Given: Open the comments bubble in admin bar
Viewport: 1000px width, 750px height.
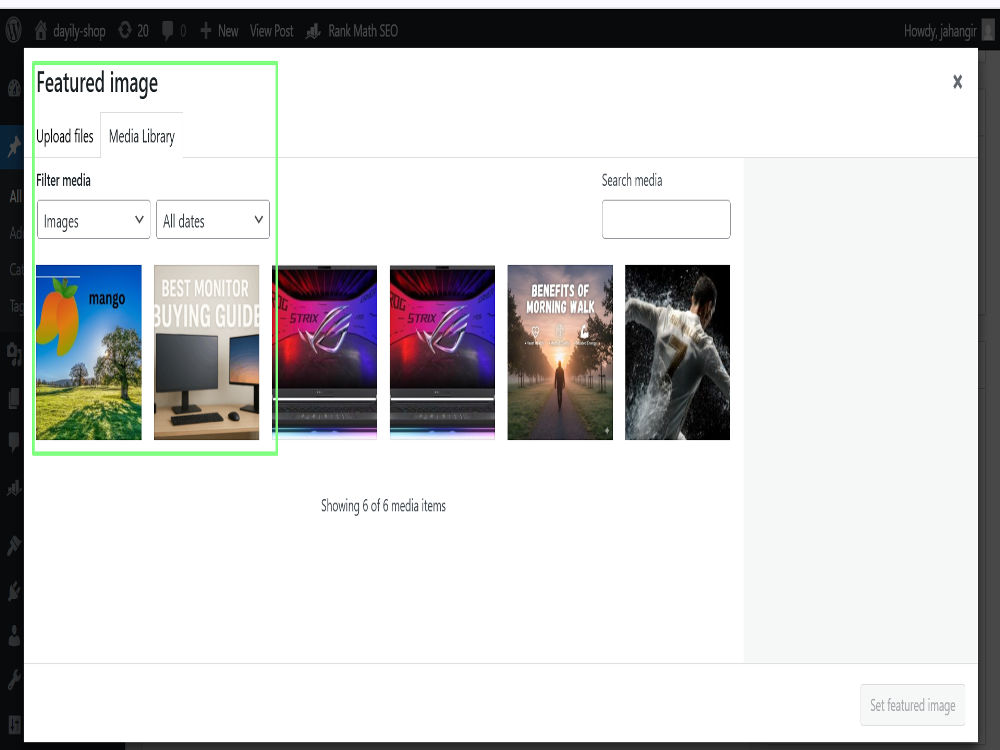Looking at the screenshot, I should 173,31.
